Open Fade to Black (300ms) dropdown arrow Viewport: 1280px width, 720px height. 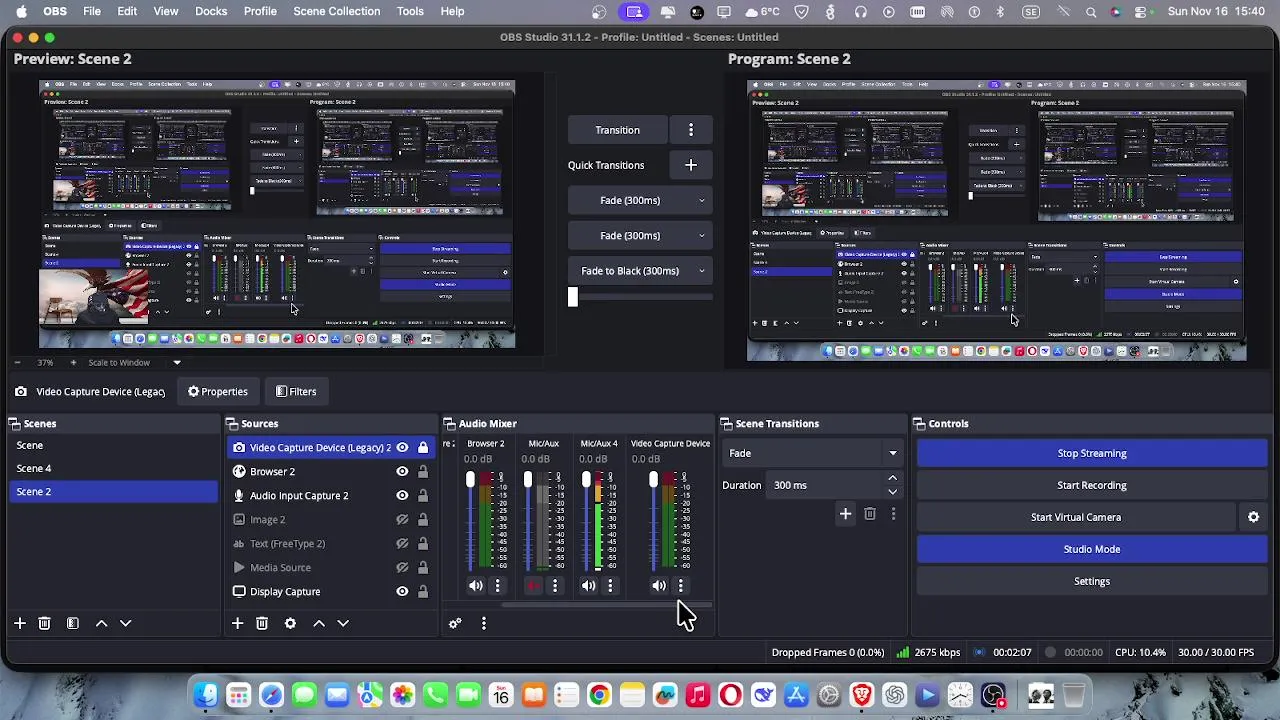tap(701, 271)
